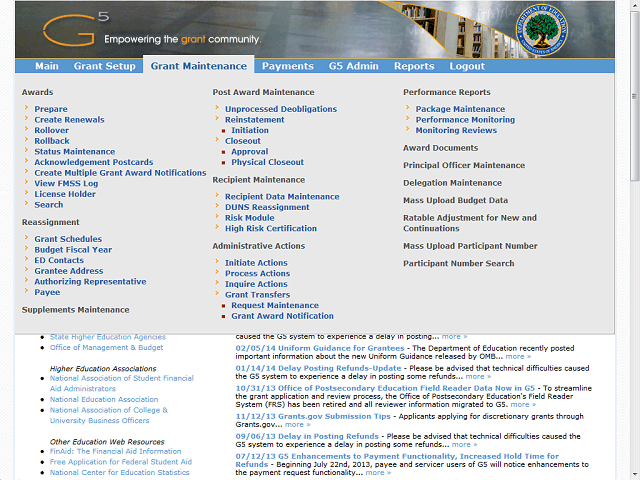This screenshot has height=480, width=640.
Task: Open Award Documents
Action: point(440,148)
